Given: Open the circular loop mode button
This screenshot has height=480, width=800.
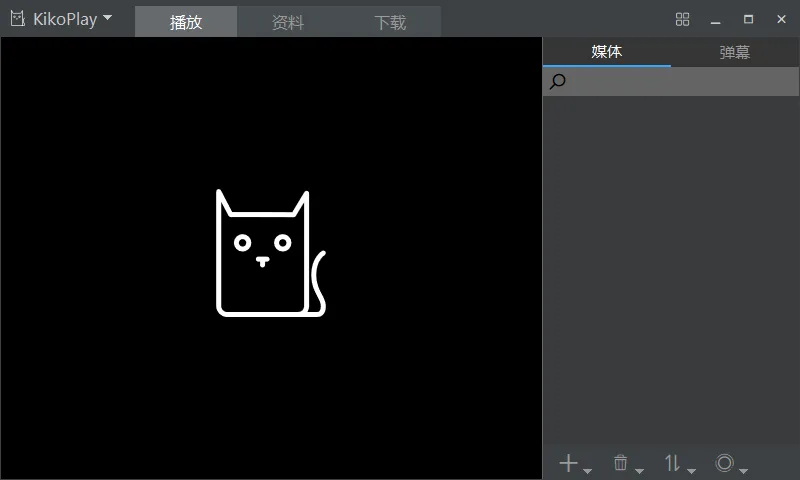Looking at the screenshot, I should coord(729,463).
